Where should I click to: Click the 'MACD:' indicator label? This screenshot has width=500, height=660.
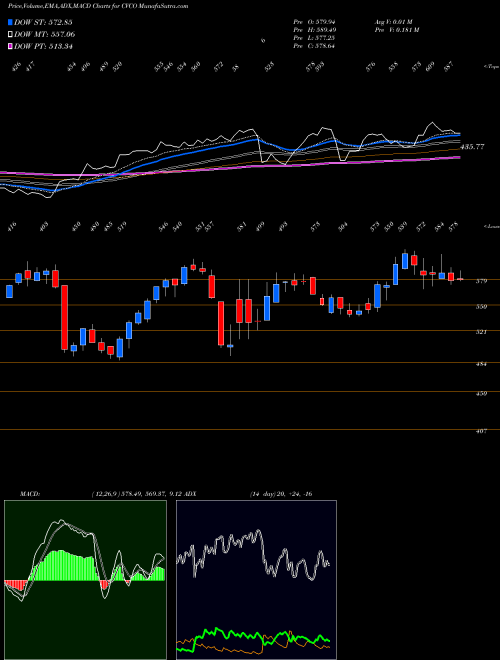pyautogui.click(x=29, y=494)
